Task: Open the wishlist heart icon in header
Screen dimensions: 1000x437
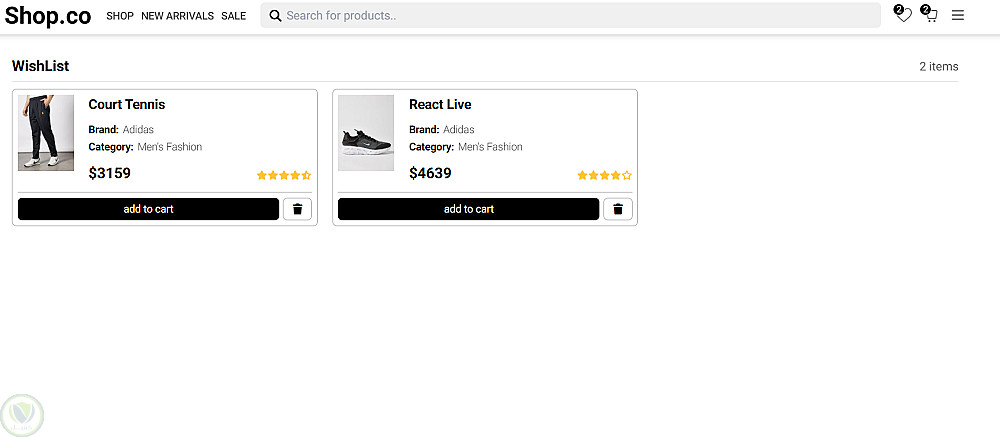Action: click(903, 14)
